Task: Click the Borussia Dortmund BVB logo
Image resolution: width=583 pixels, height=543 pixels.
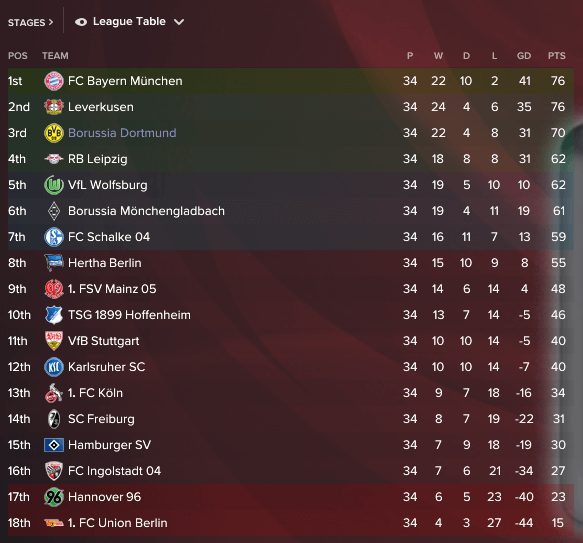Action: pyautogui.click(x=54, y=133)
